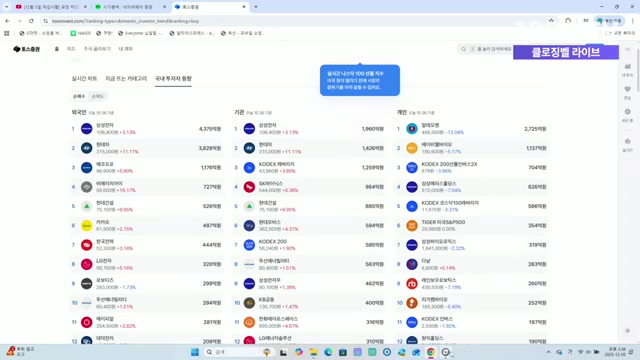Click settings gear at bottom of right sidebar
640x360 pixels.
[x=628, y=331]
